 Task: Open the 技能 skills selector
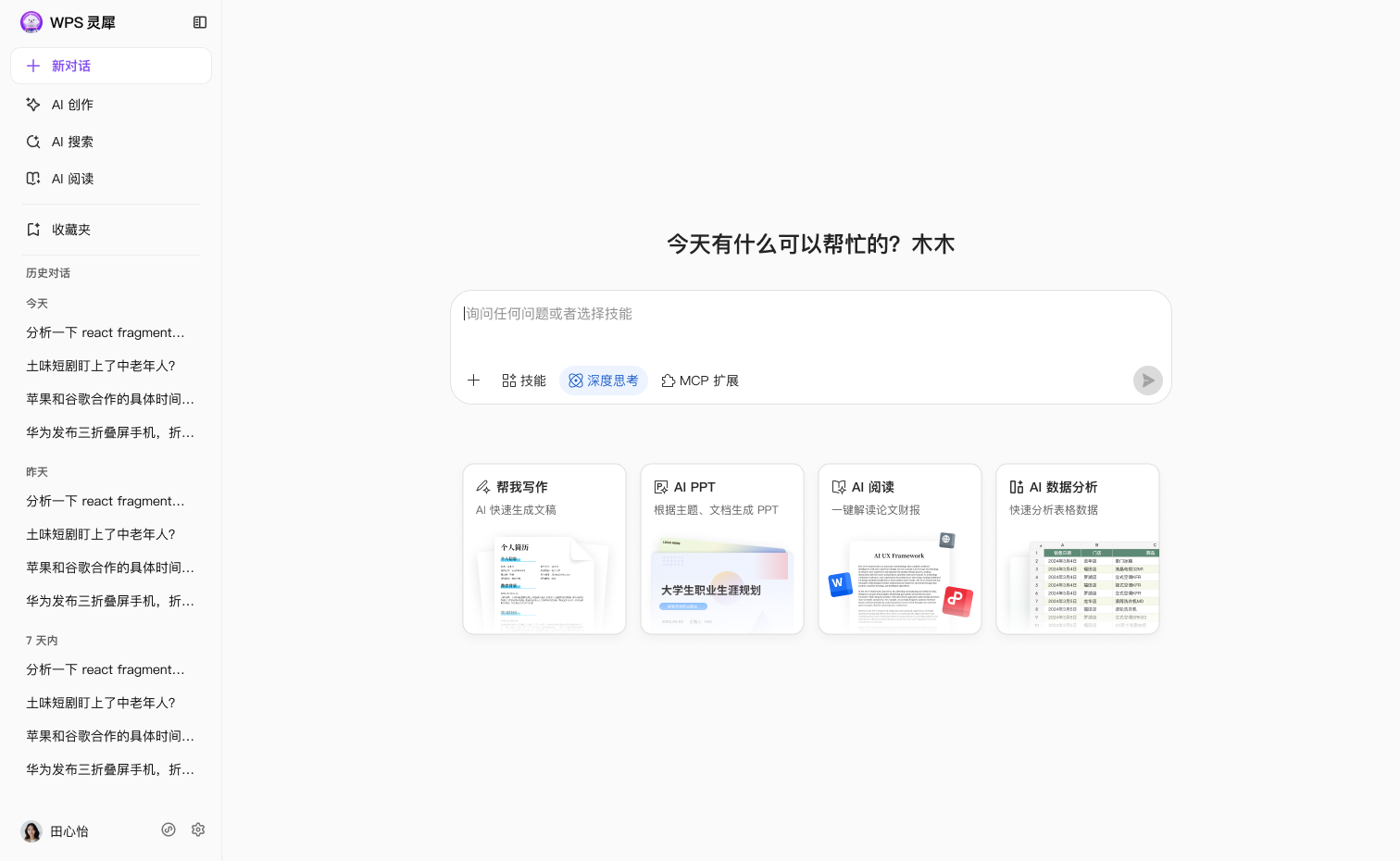[x=523, y=380]
